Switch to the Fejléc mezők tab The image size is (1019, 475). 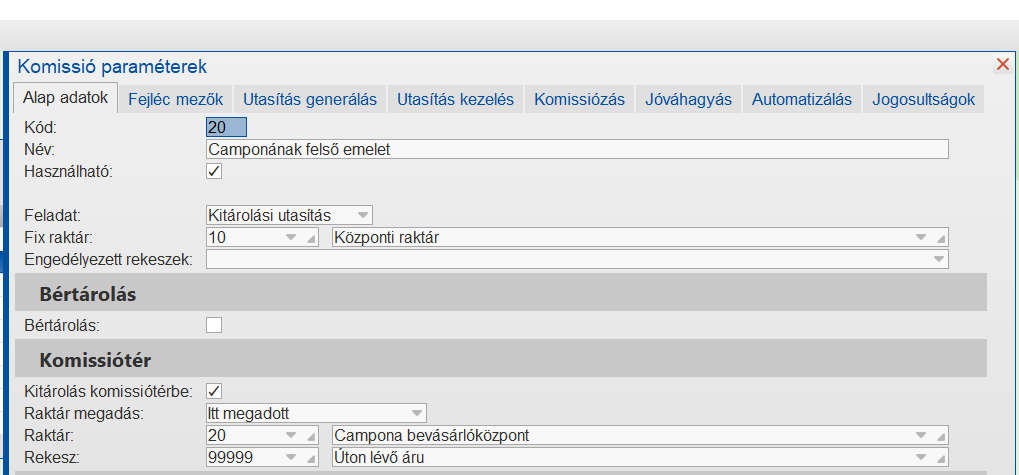[178, 99]
